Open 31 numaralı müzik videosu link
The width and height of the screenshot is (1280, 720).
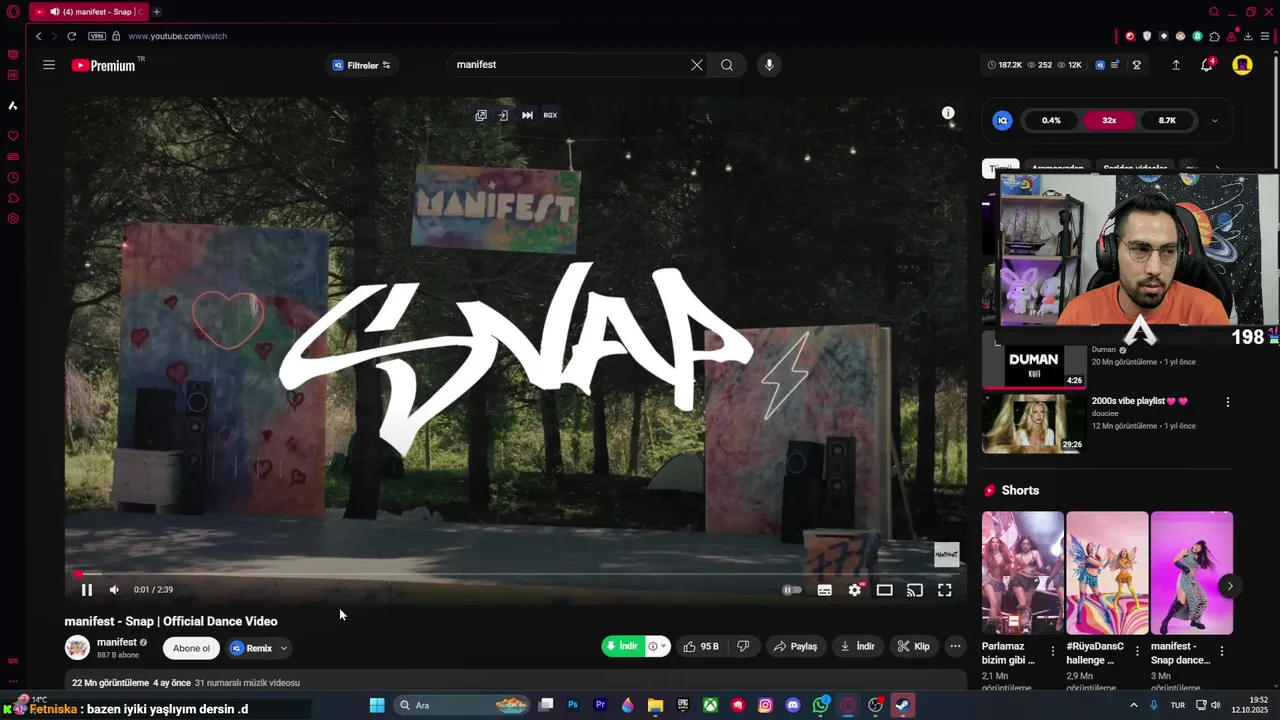coord(247,683)
